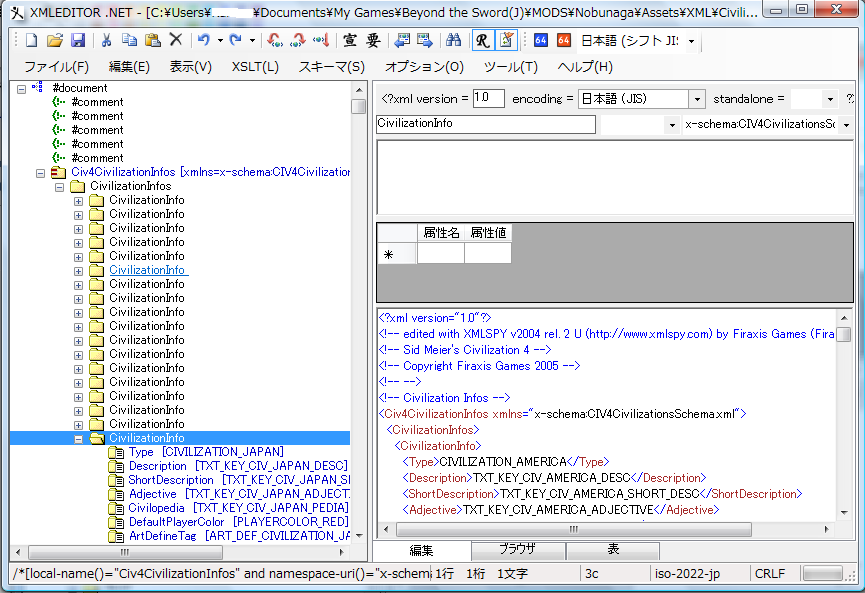Screen dimensions: 865x593
Task: Click the Open file folder icon
Action: coord(55,41)
